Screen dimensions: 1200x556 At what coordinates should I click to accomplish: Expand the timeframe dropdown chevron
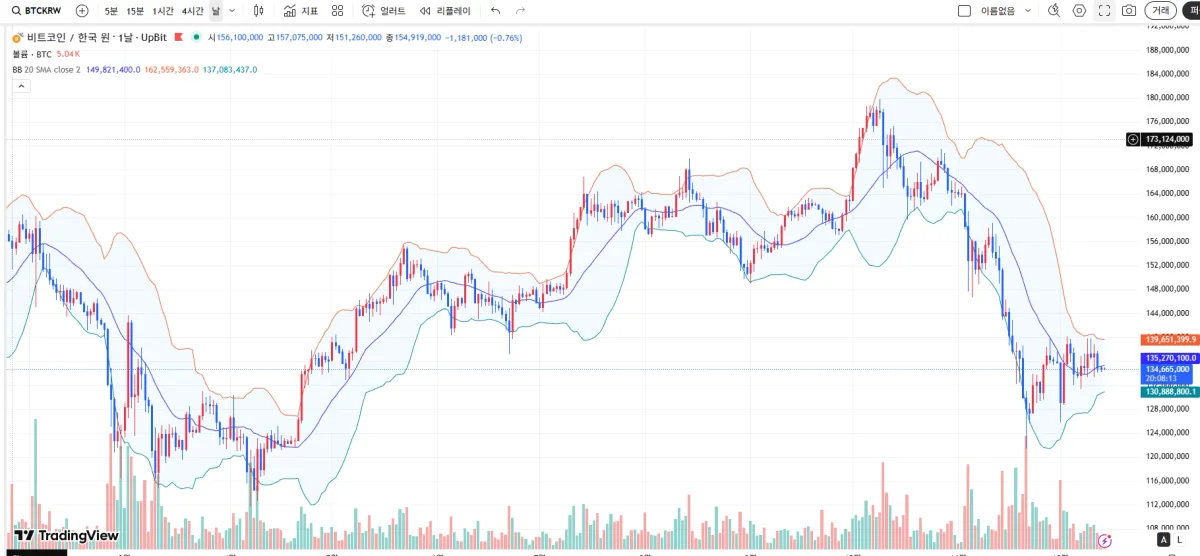(x=233, y=11)
